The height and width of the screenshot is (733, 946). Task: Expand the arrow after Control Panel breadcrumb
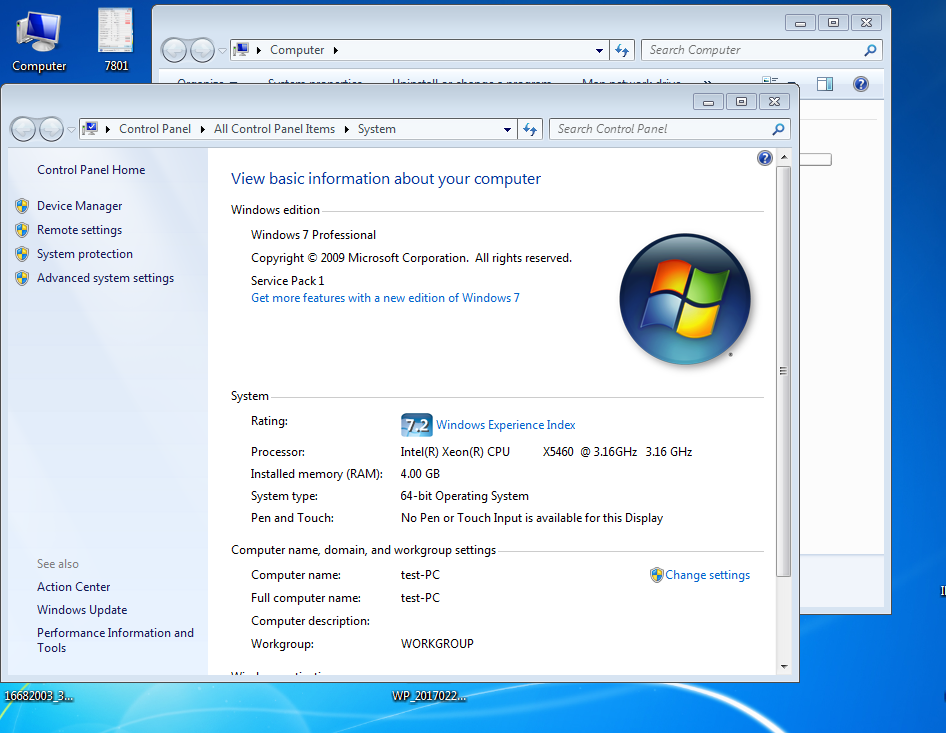(203, 129)
